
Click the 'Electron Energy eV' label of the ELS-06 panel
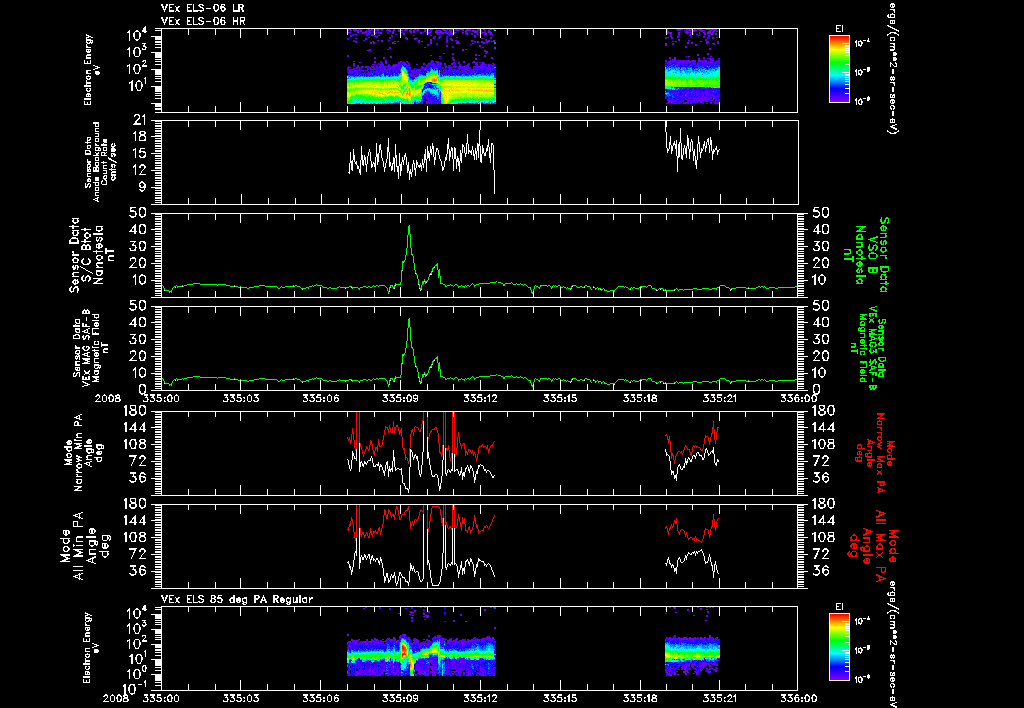point(91,70)
